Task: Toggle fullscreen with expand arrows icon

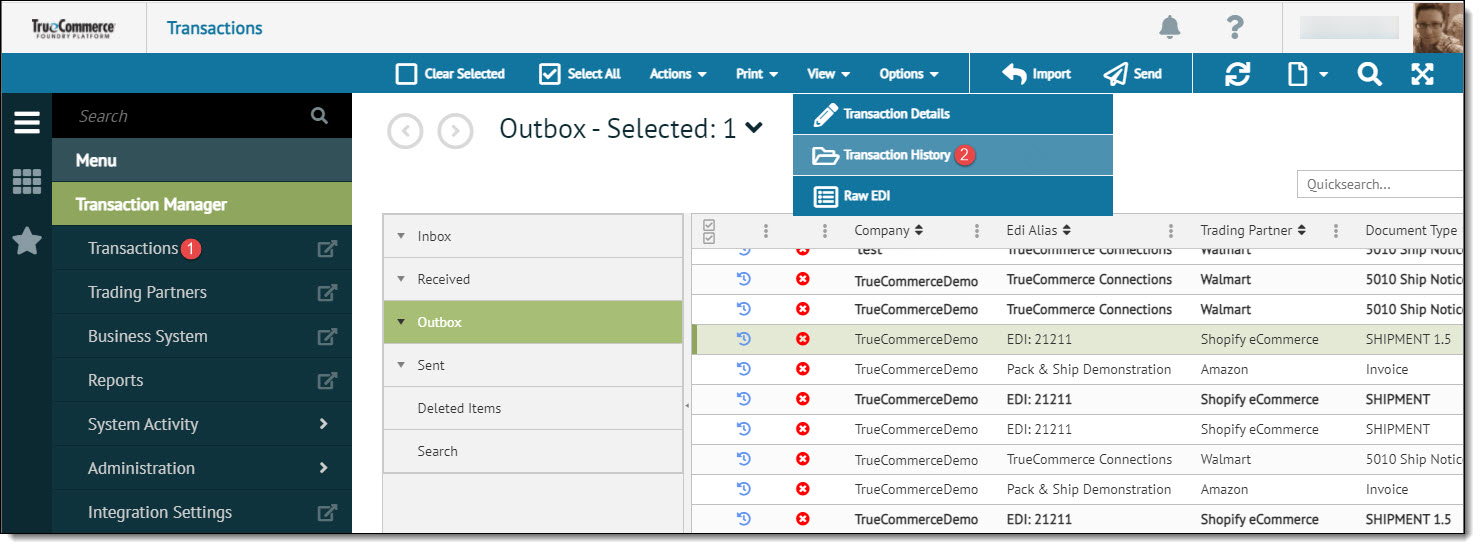Action: pyautogui.click(x=1422, y=74)
